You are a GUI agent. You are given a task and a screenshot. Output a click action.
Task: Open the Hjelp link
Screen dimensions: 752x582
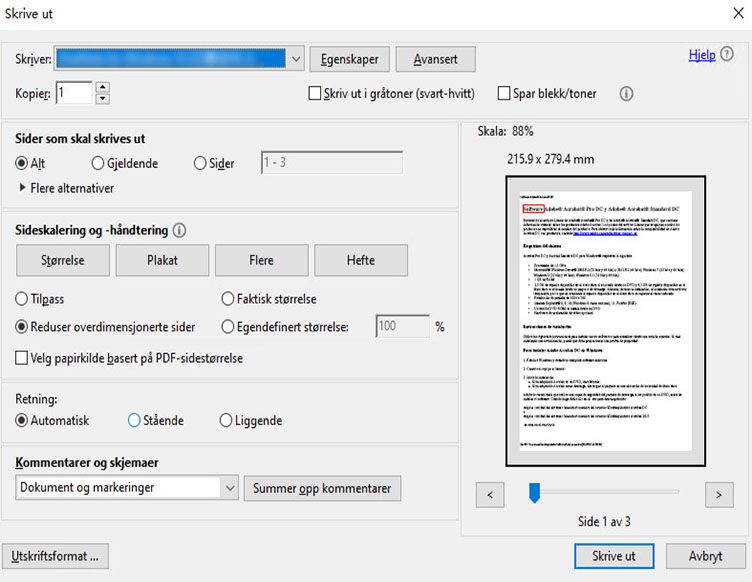[x=702, y=55]
